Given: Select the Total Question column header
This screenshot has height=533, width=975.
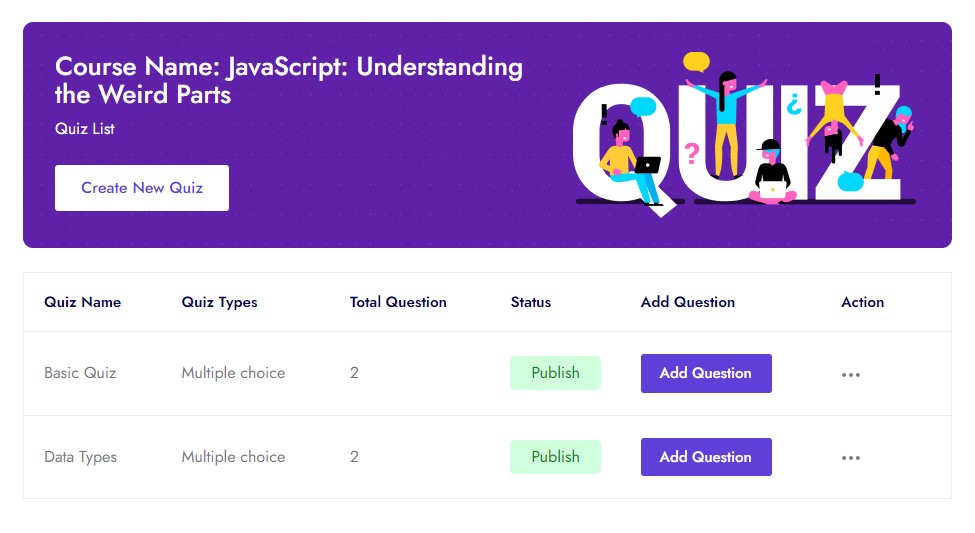Looking at the screenshot, I should click(x=398, y=302).
